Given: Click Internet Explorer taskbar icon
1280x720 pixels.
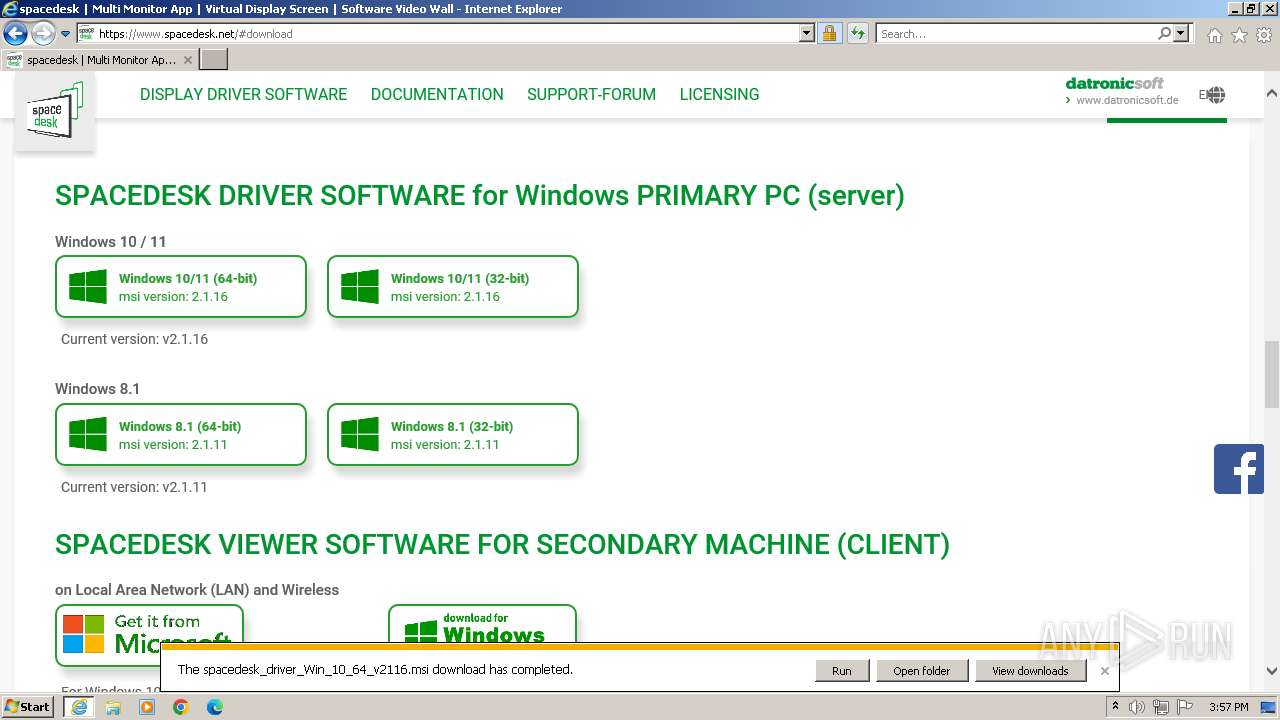Looking at the screenshot, I should pos(79,707).
